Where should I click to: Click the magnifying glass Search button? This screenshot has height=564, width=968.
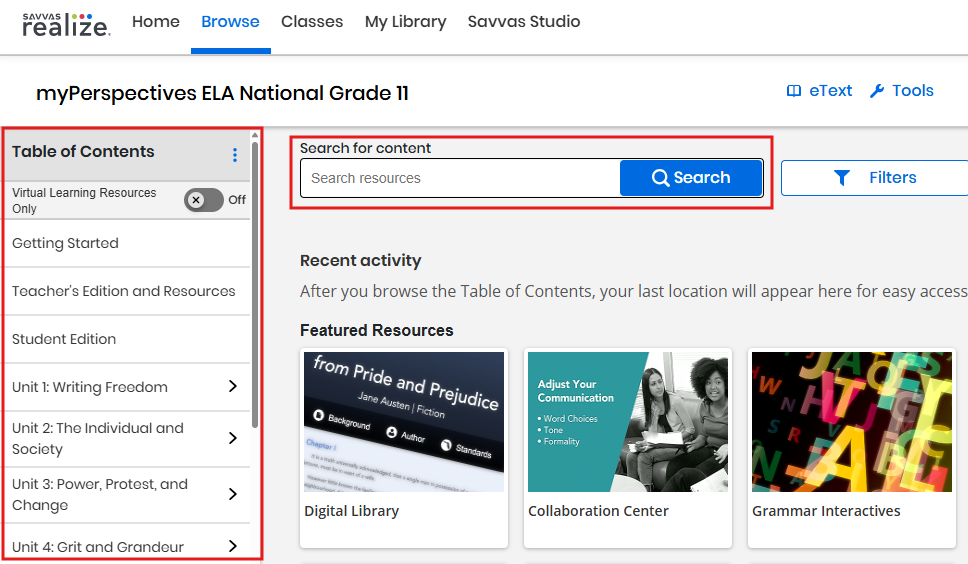(x=691, y=178)
